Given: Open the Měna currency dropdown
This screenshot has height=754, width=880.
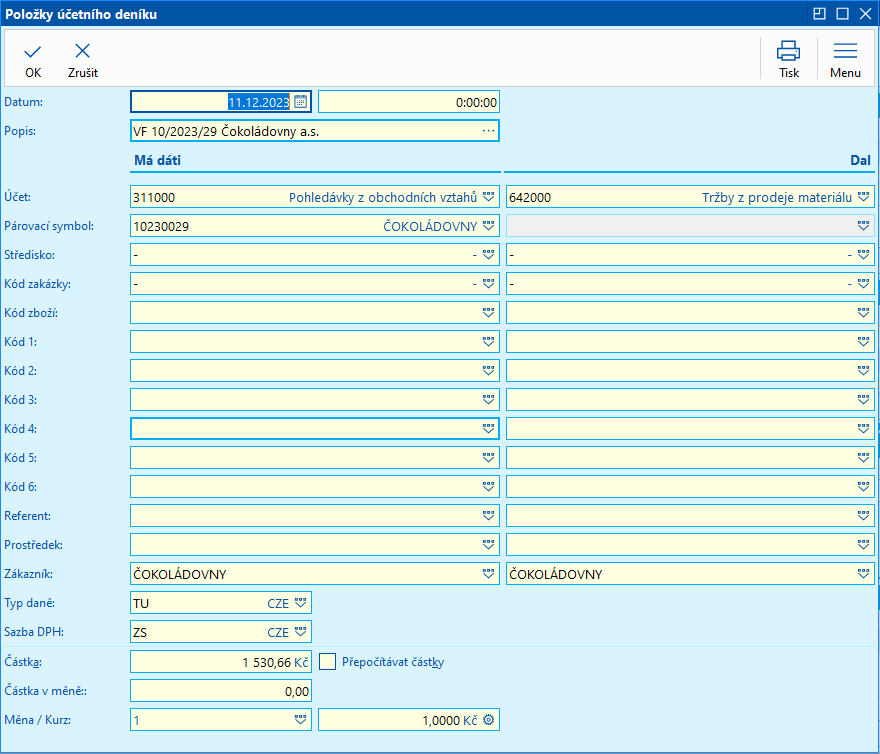Looking at the screenshot, I should [x=301, y=720].
